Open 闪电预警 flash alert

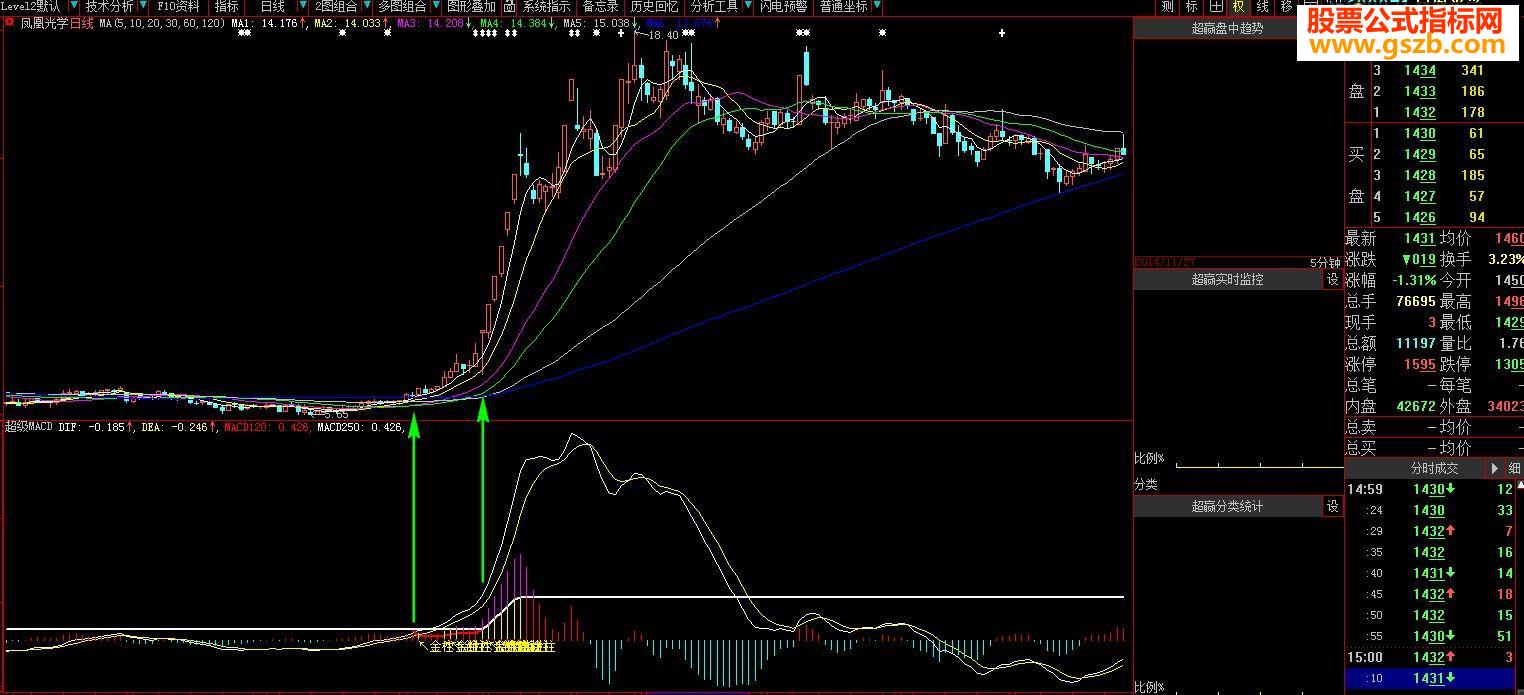tap(783, 6)
